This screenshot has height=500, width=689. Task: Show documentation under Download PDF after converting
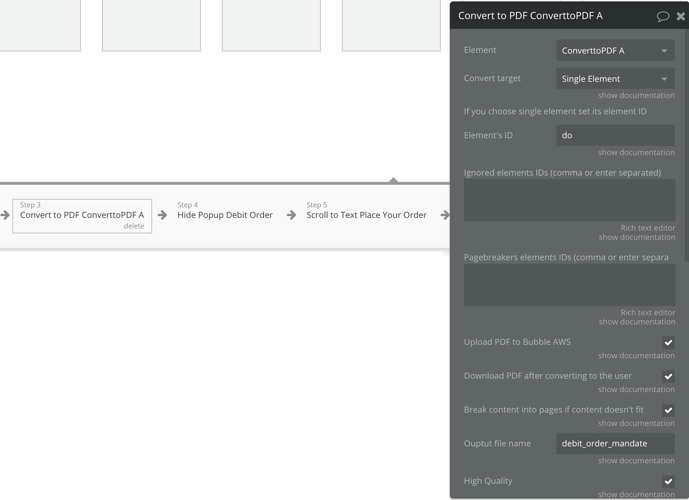pos(636,389)
